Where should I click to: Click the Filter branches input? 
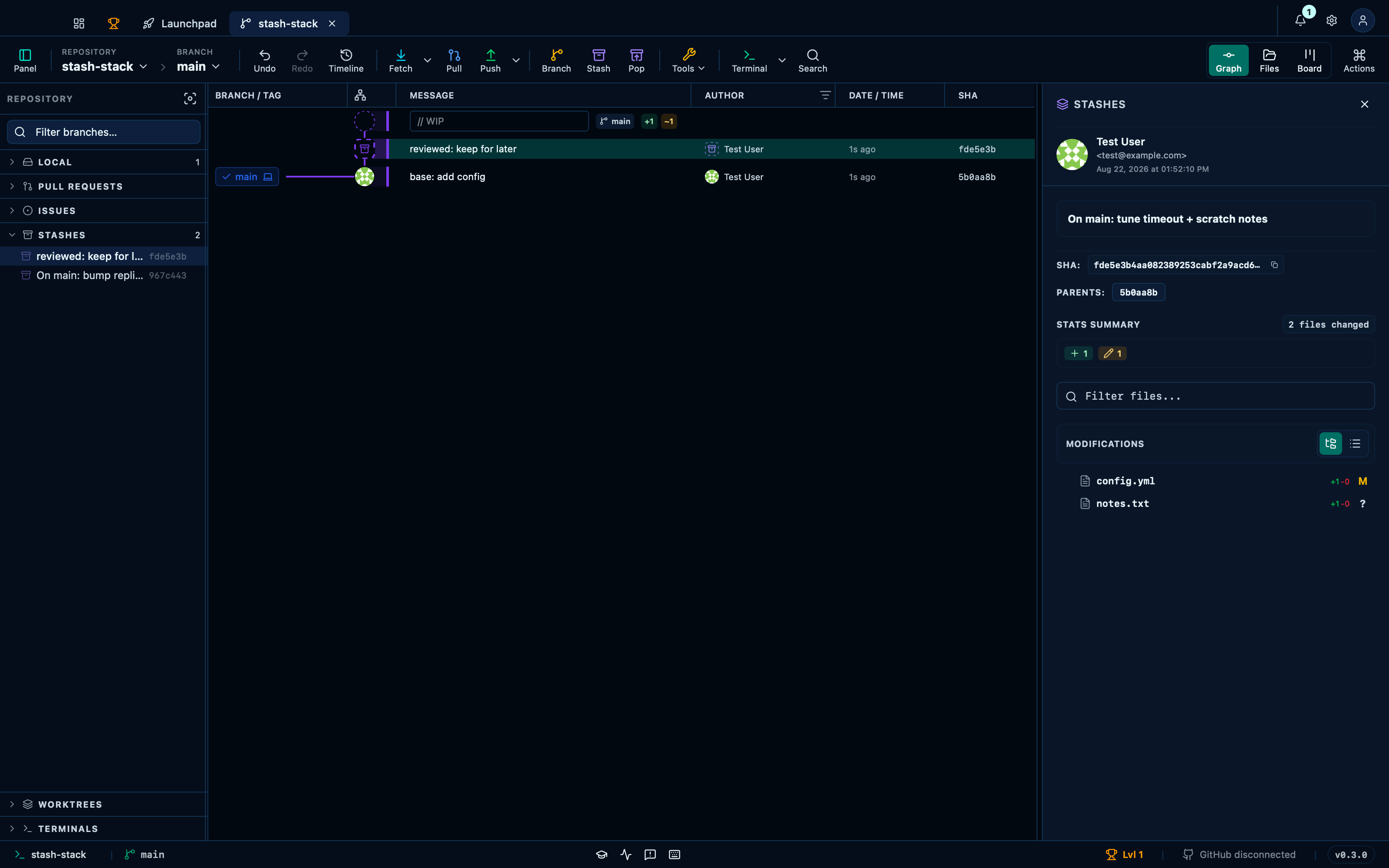[x=104, y=132]
